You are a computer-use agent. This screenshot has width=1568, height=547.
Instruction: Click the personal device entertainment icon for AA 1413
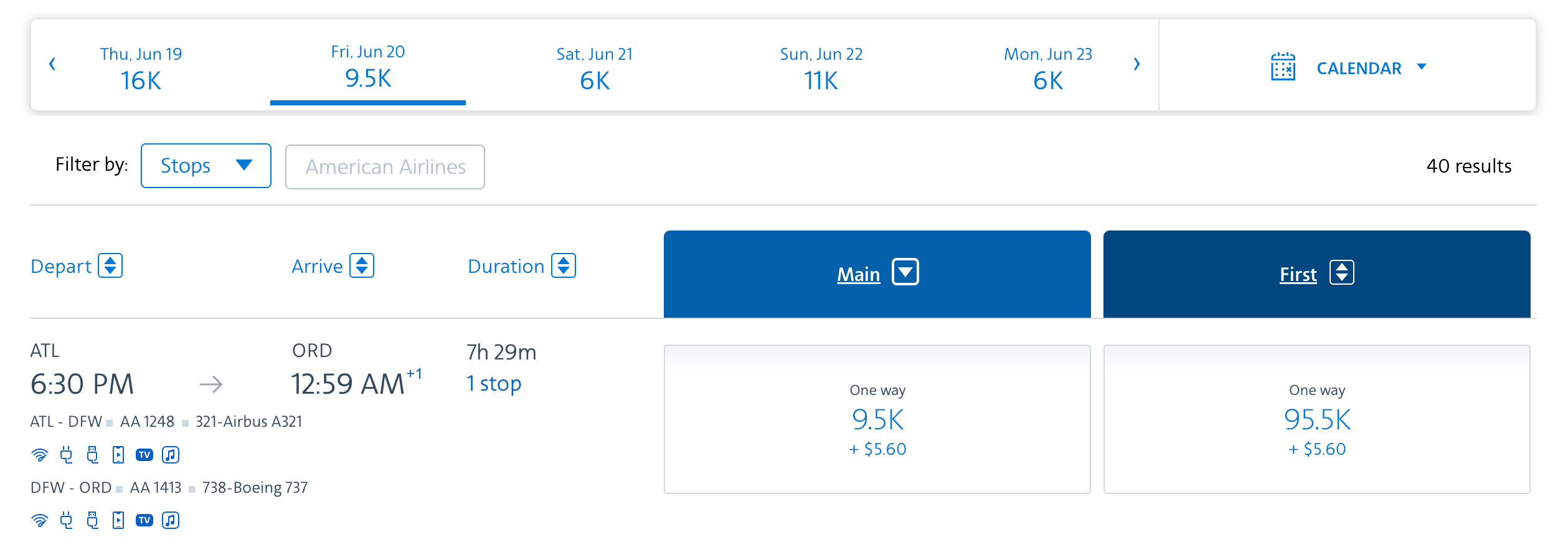(x=118, y=520)
